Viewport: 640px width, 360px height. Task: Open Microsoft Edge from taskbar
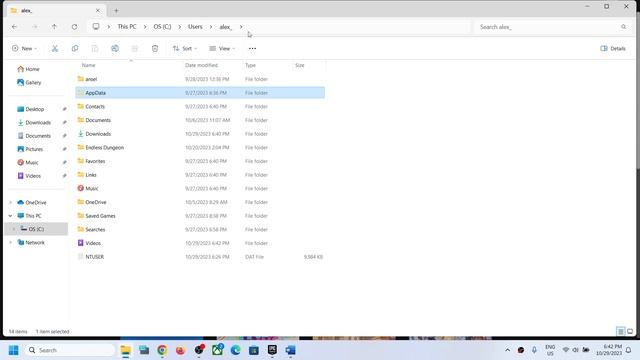[x=236, y=350]
